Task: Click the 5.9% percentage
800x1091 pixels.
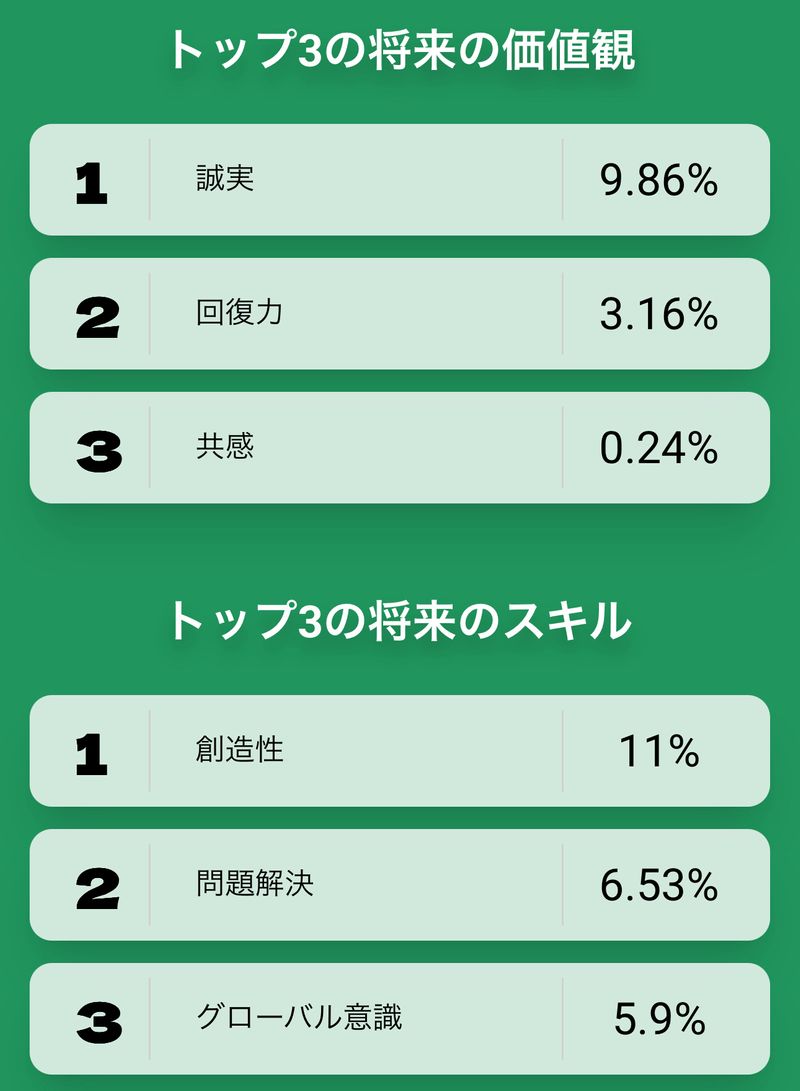Action: (x=659, y=1019)
